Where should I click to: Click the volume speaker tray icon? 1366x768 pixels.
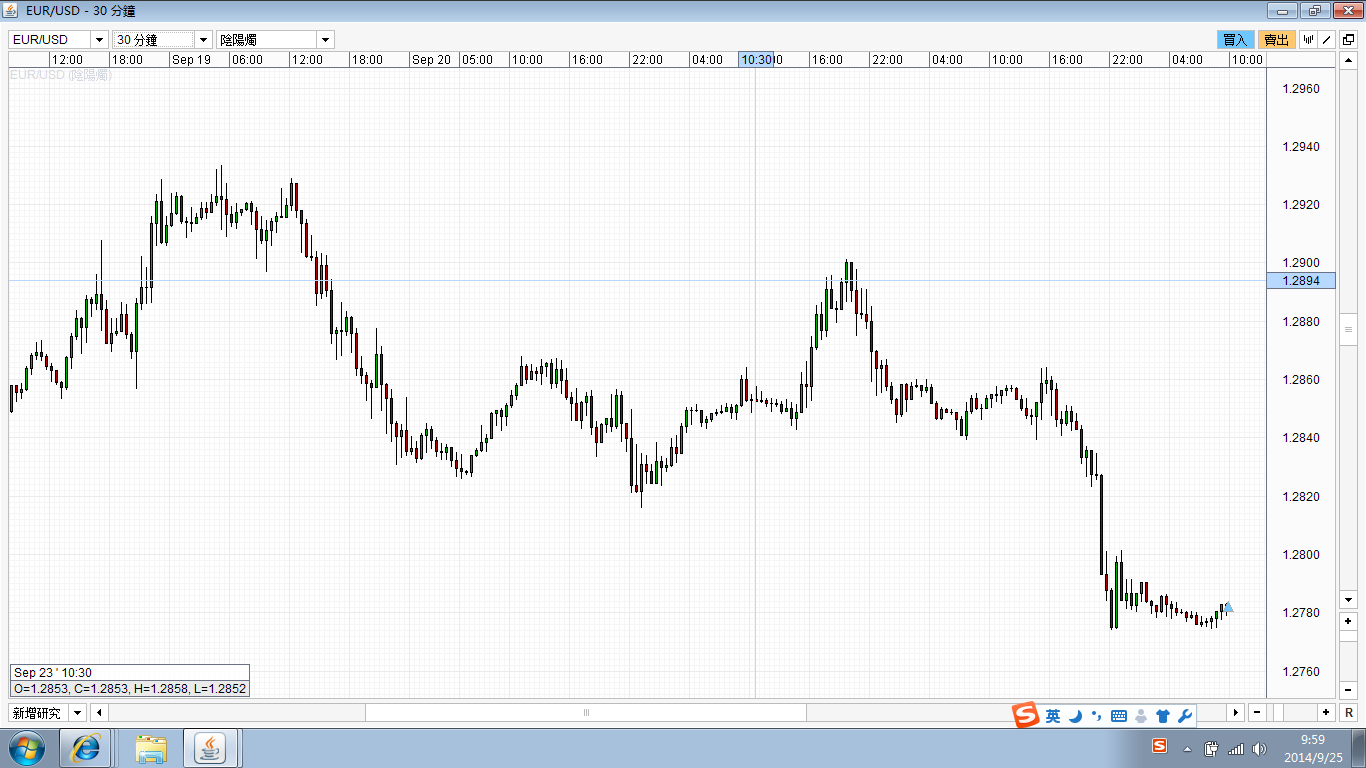[1259, 748]
